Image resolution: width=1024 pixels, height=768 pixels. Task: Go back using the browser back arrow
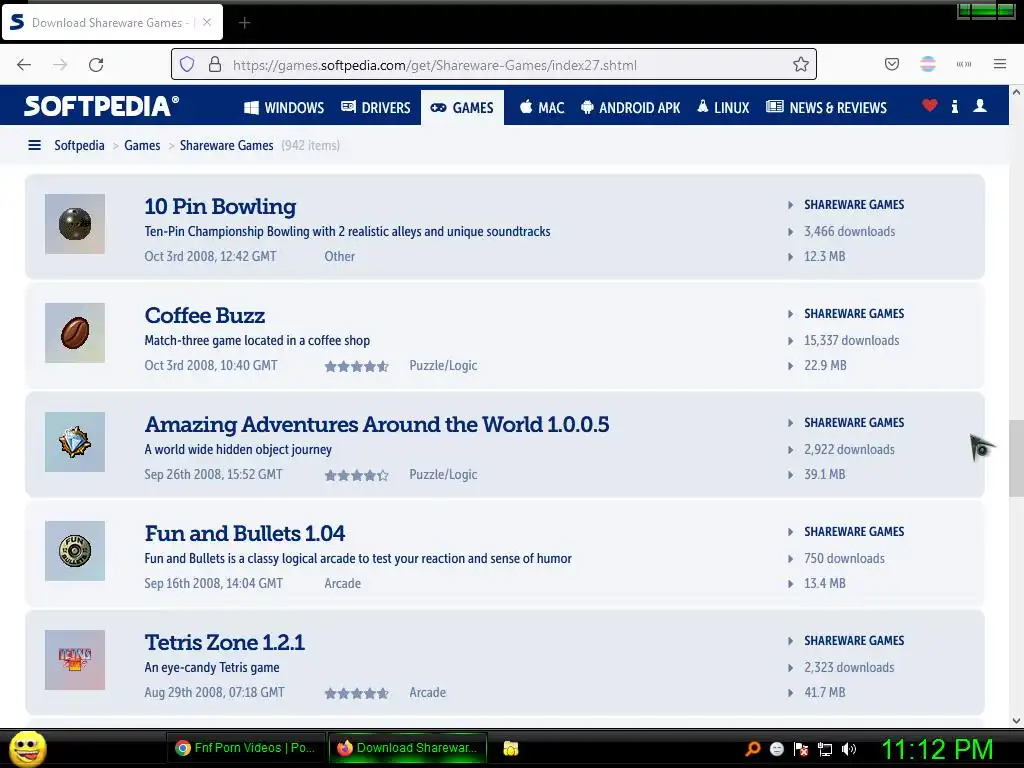[24, 65]
